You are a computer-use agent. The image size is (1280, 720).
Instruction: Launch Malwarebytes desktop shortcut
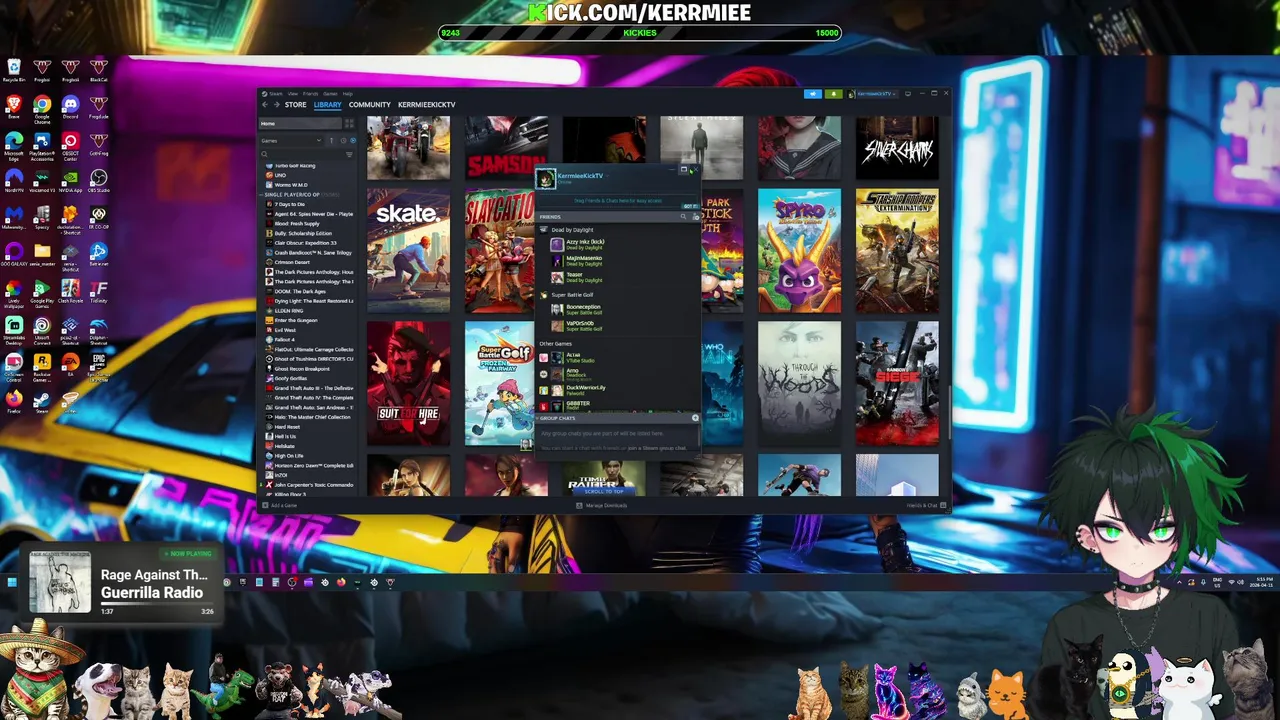tap(14, 218)
